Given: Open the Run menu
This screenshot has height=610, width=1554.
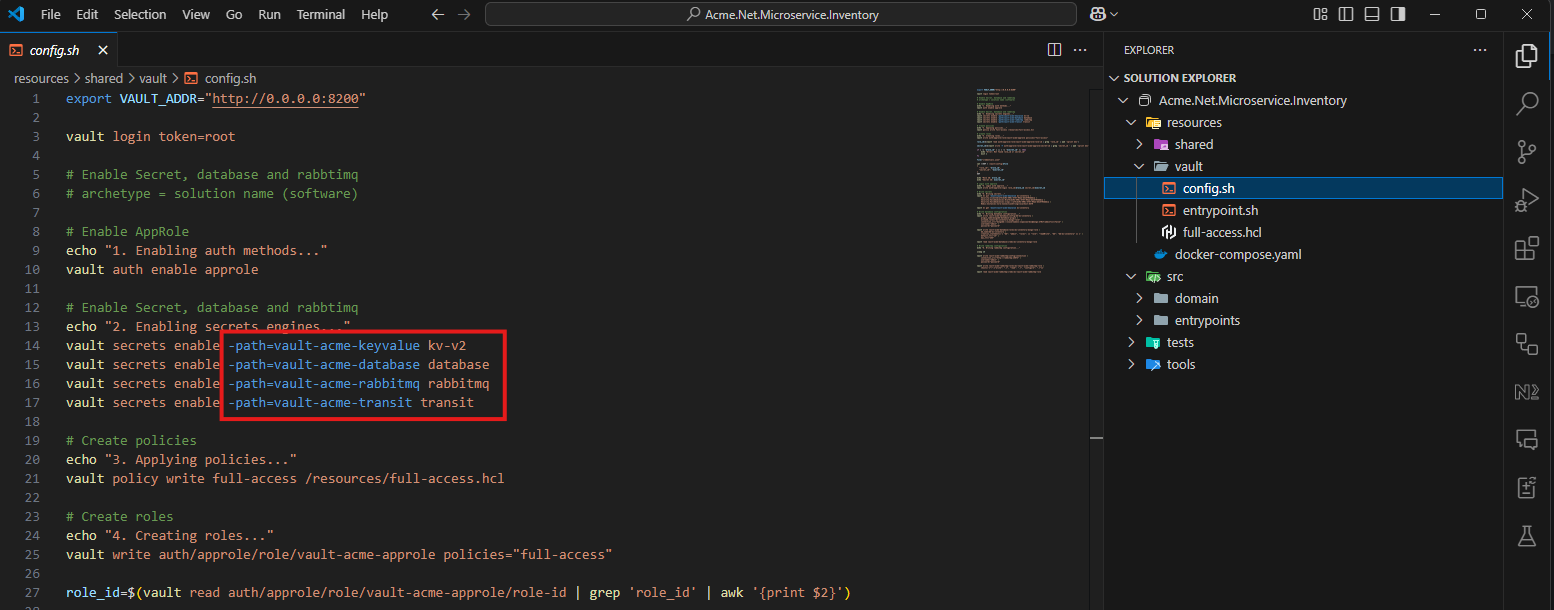Looking at the screenshot, I should pos(269,15).
